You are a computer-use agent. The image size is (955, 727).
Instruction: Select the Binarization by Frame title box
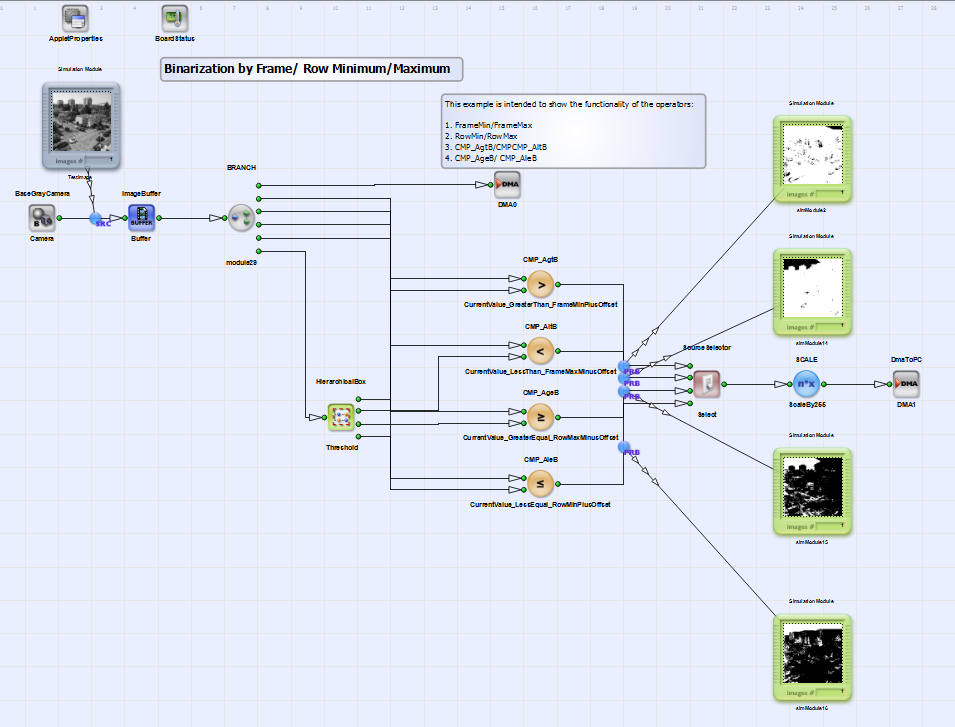point(311,69)
